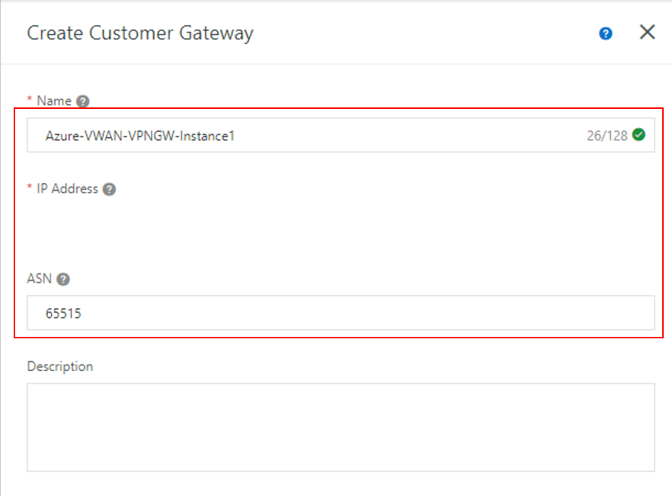Click the ASN field label
This screenshot has height=496, width=672.
[x=40, y=280]
